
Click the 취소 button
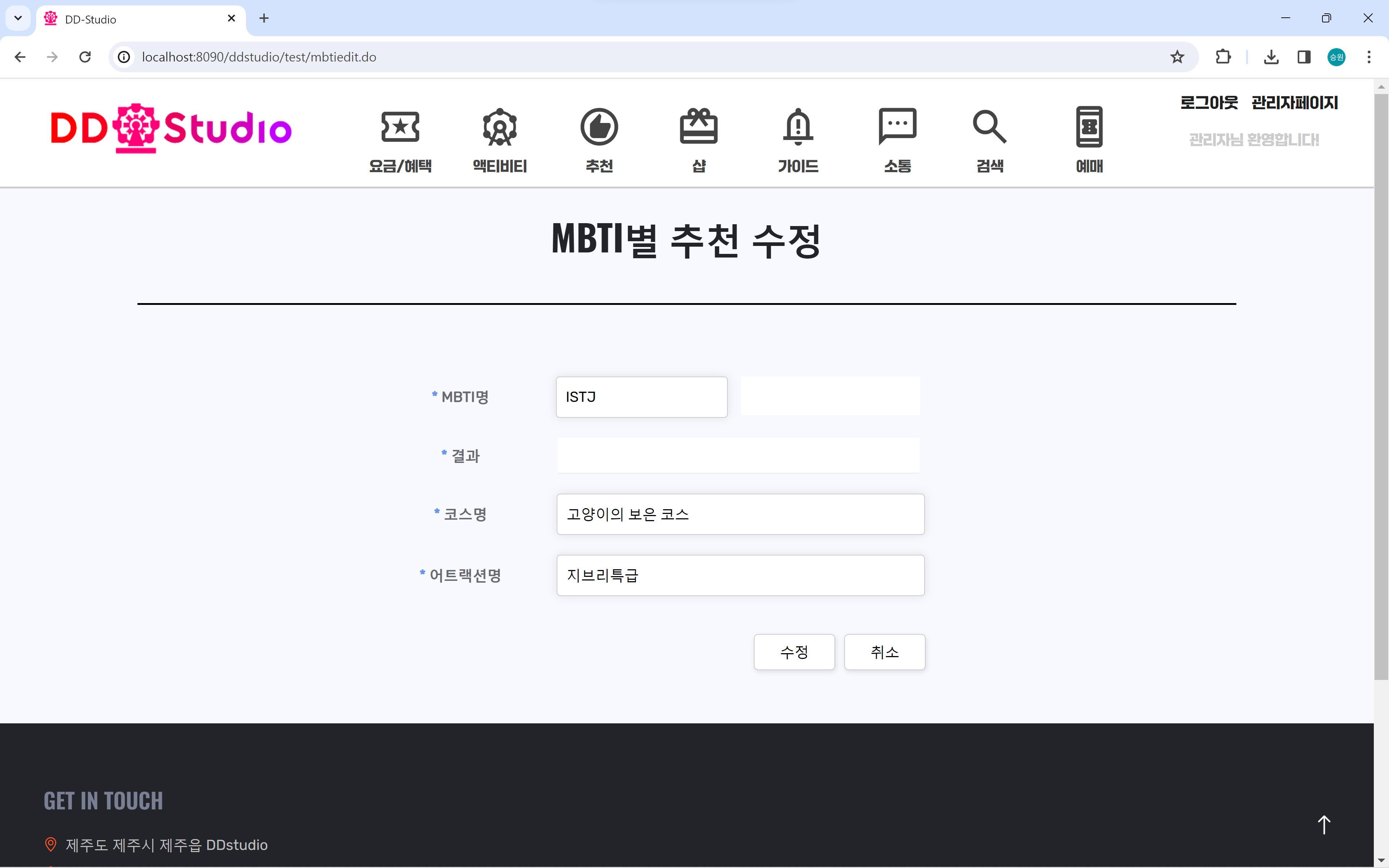[884, 652]
